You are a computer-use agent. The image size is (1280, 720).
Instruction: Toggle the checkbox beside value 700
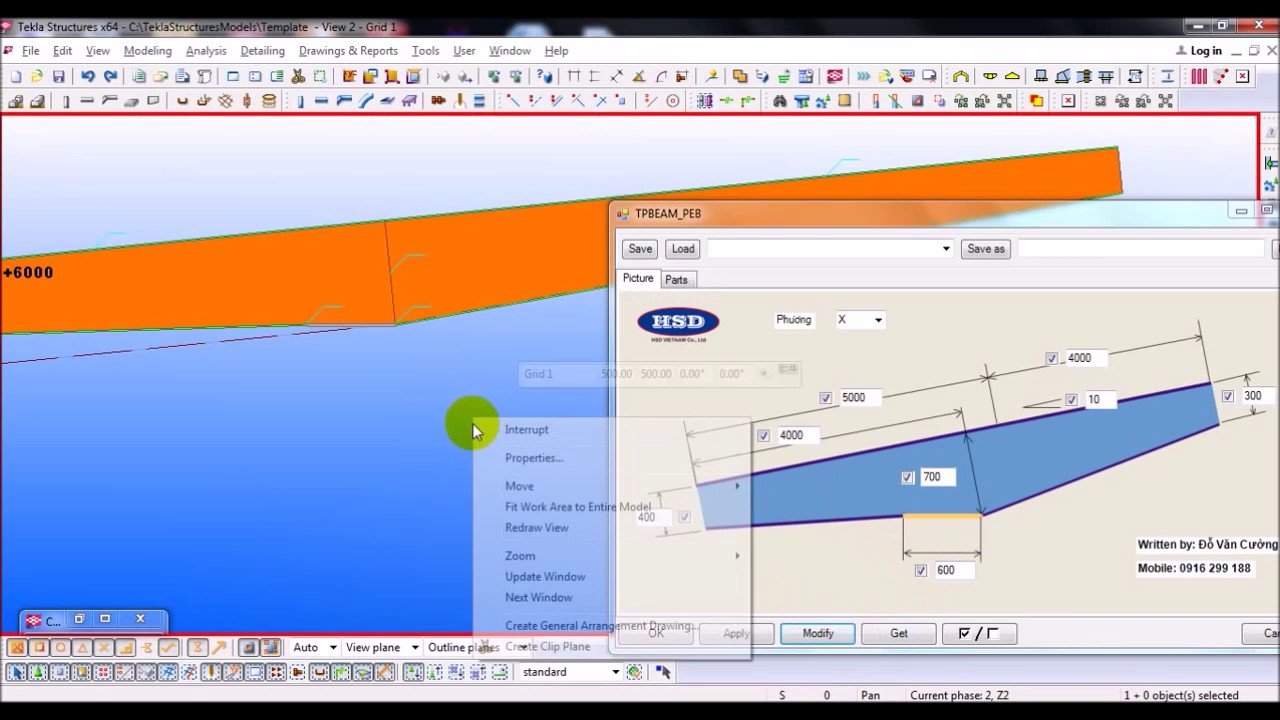coord(907,478)
